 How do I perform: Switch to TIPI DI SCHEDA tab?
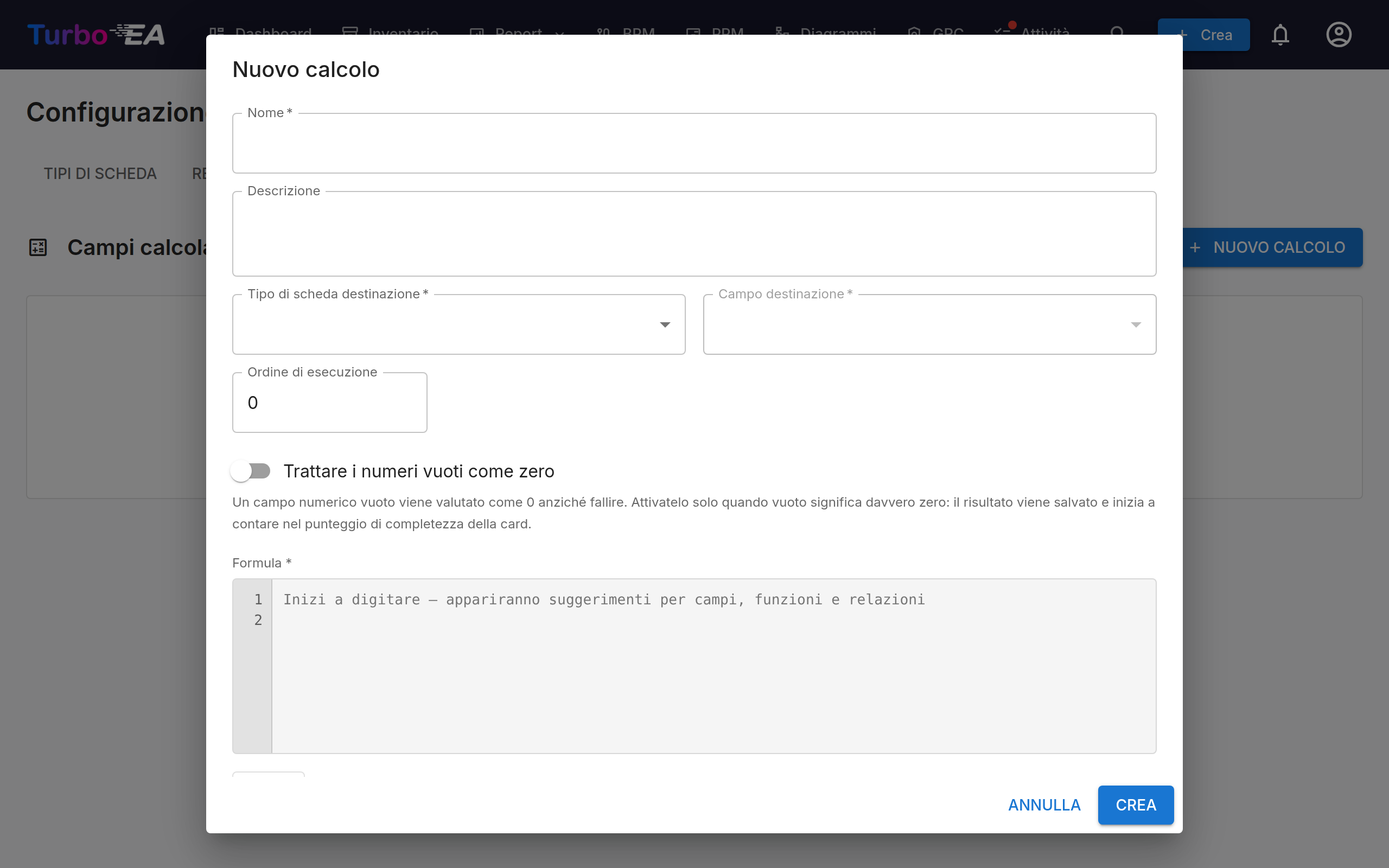(x=100, y=174)
